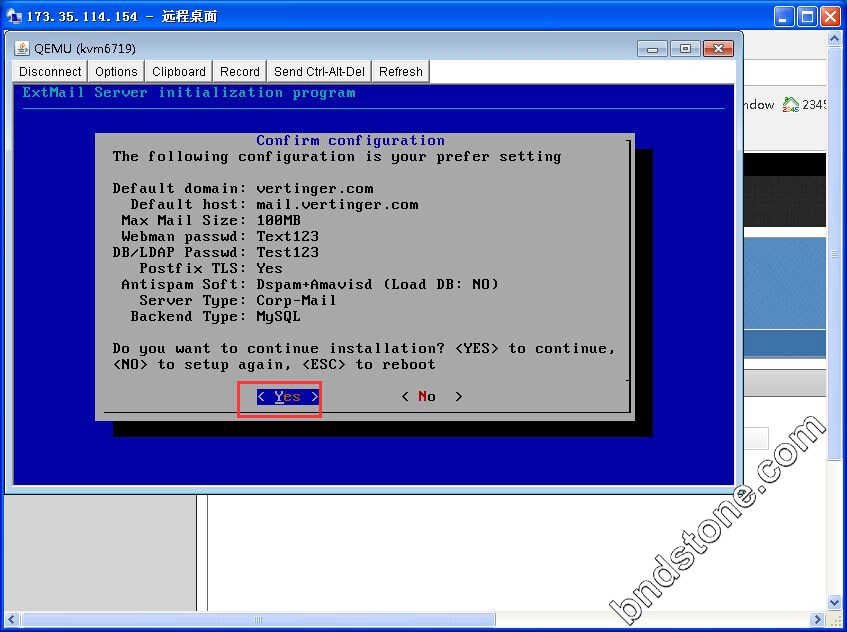
Task: Click the 'Dspam+Amavisd' antispam value
Action: pos(314,284)
